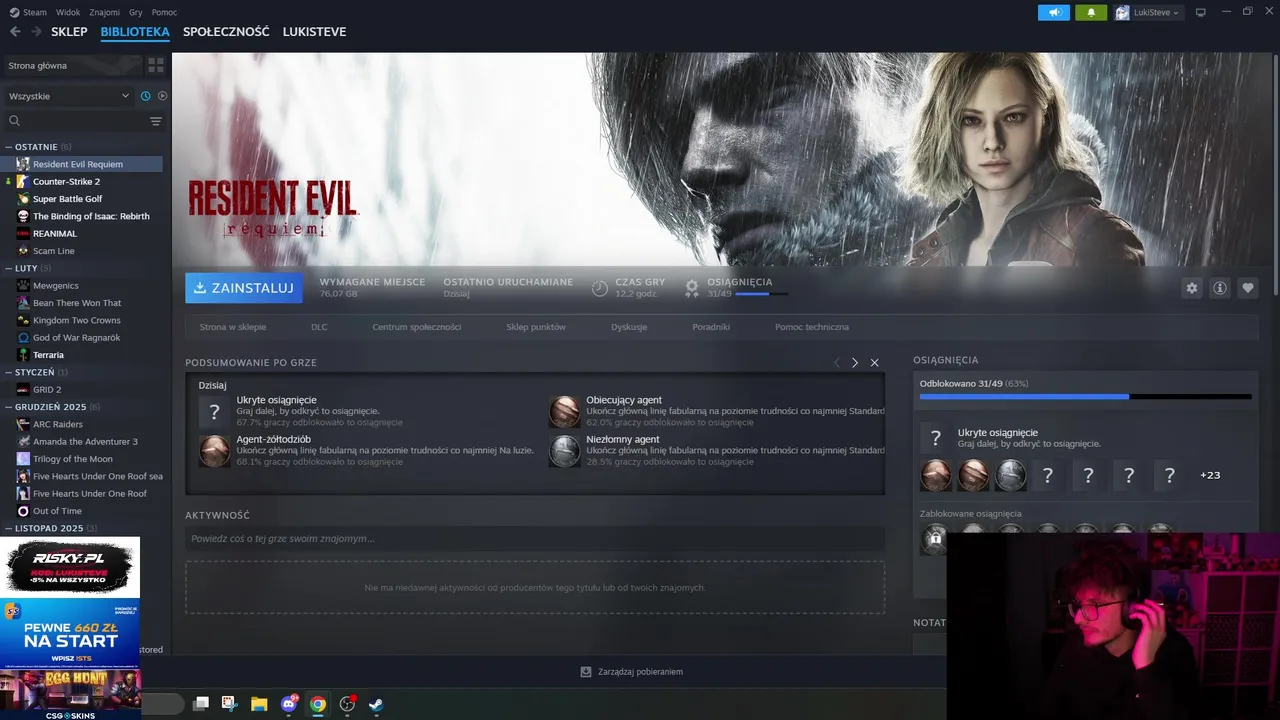This screenshot has height=720, width=1280.
Task: Open Bean There Won That entry
Action: point(77,303)
